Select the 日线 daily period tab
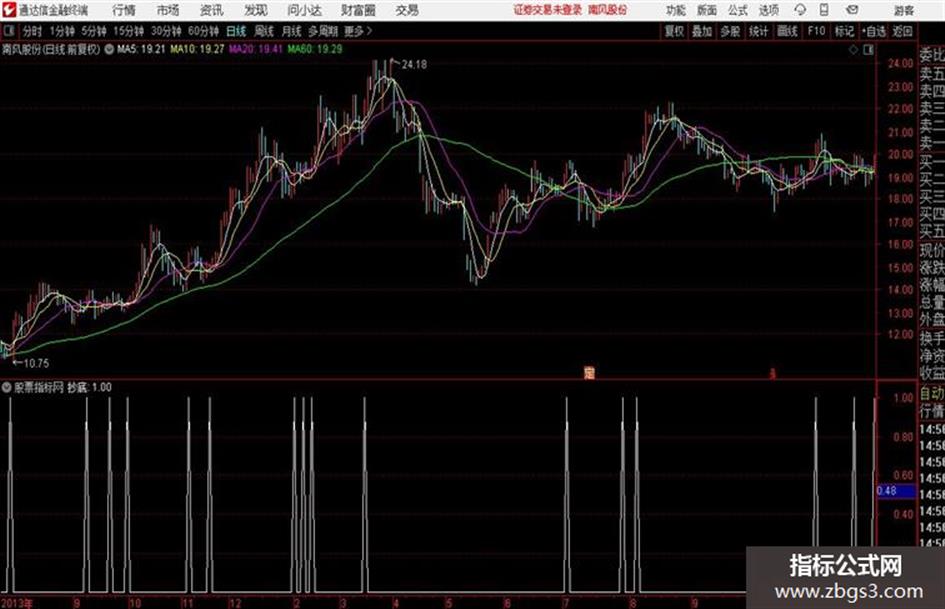Image resolution: width=945 pixels, height=609 pixels. tap(236, 31)
